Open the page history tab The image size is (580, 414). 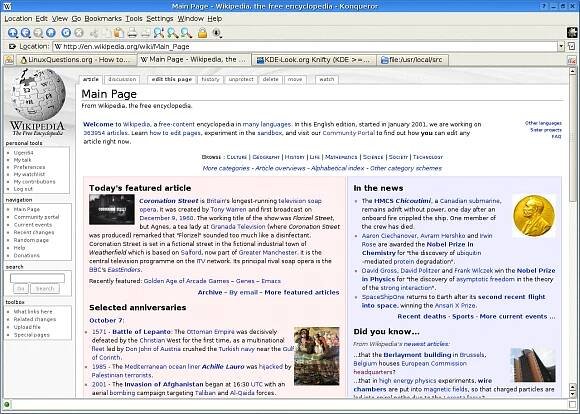point(210,79)
